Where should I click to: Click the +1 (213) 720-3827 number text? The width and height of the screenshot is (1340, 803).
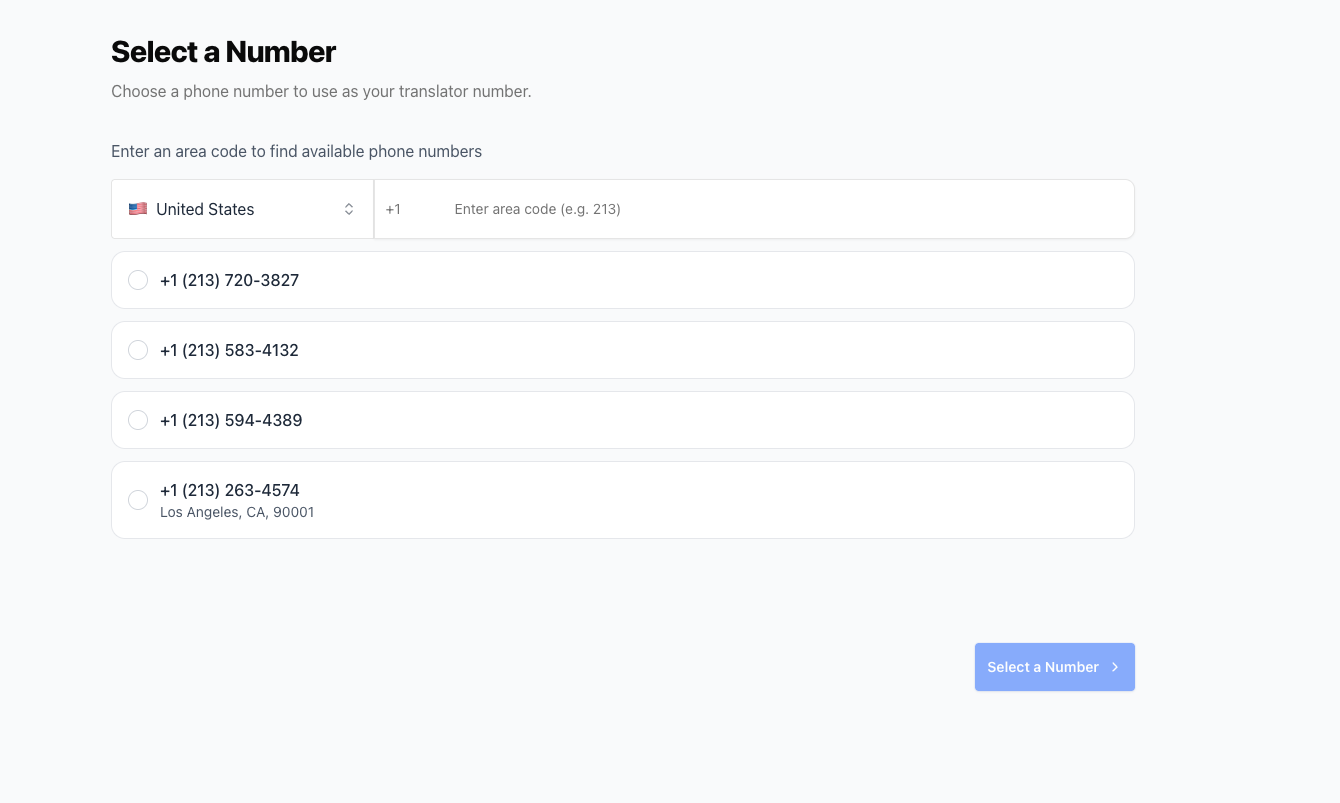coord(229,280)
